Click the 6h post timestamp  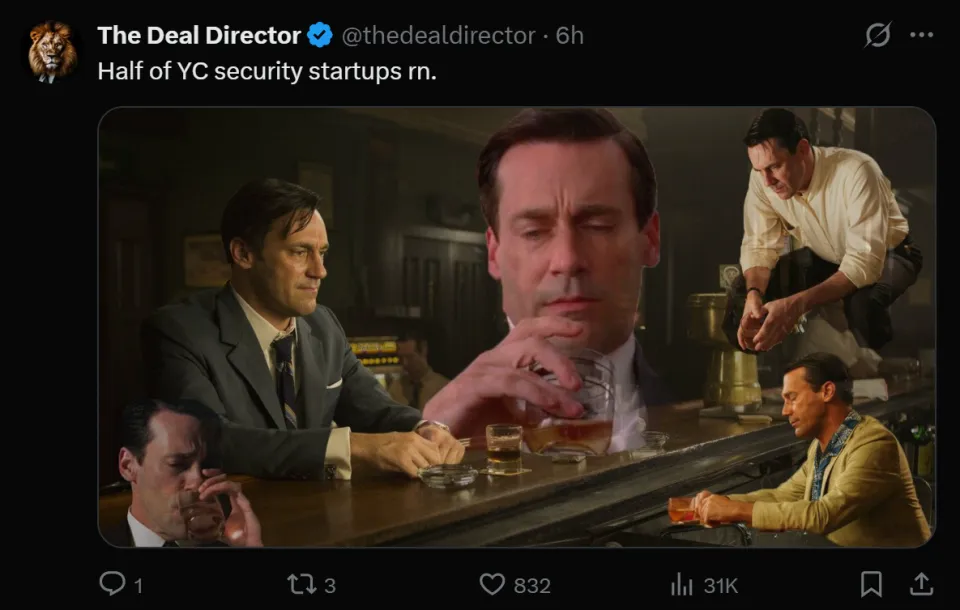(x=570, y=35)
